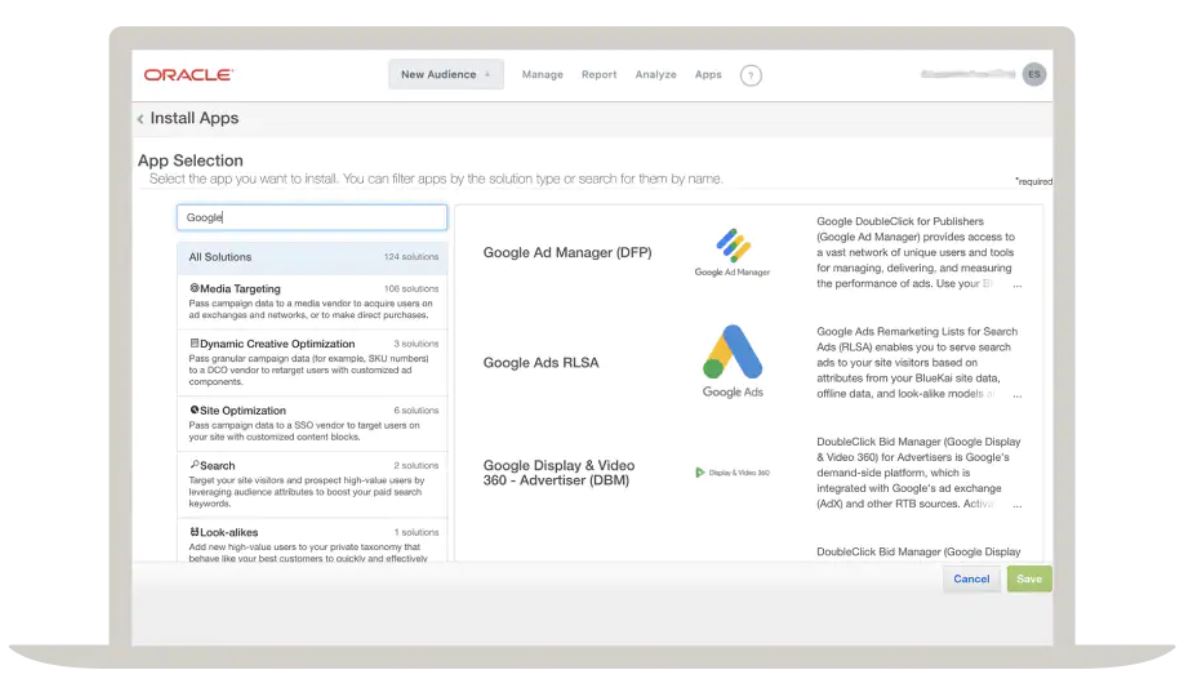Click the Media Targeting icon

point(194,288)
